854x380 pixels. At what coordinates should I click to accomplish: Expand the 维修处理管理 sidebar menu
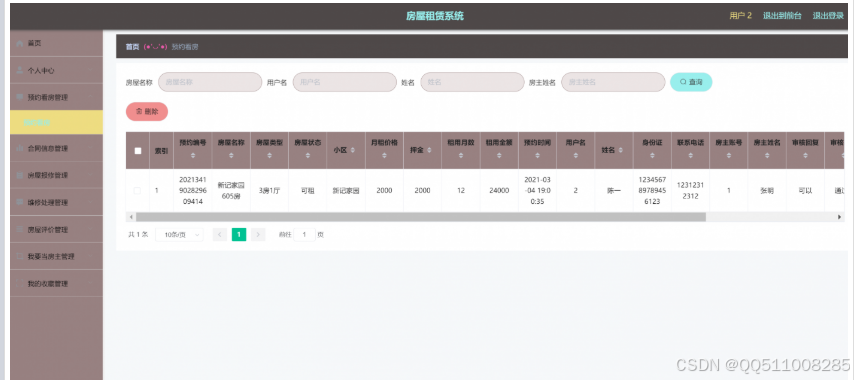tap(56, 203)
